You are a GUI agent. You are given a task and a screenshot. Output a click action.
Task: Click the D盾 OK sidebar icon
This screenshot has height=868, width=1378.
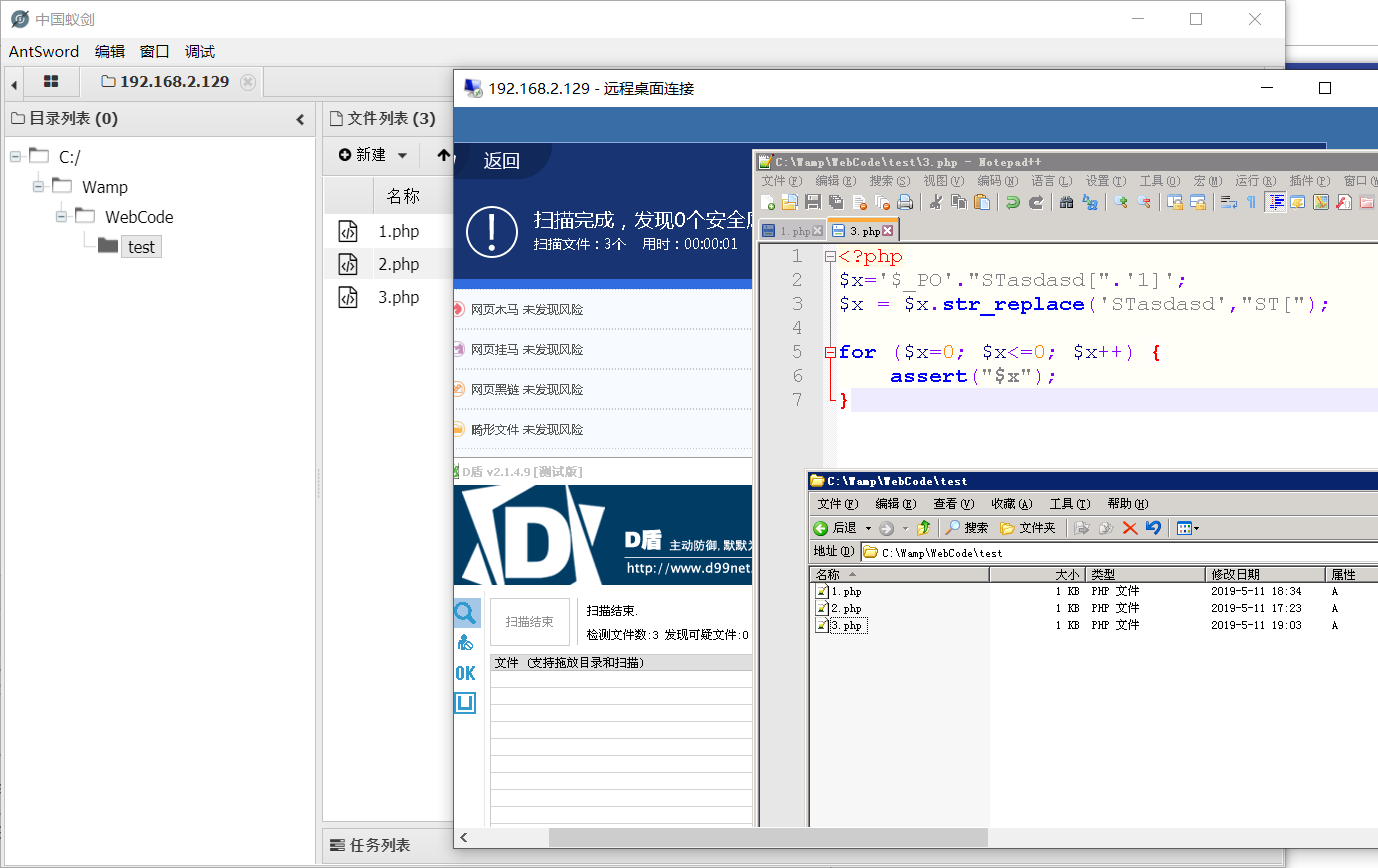465,673
